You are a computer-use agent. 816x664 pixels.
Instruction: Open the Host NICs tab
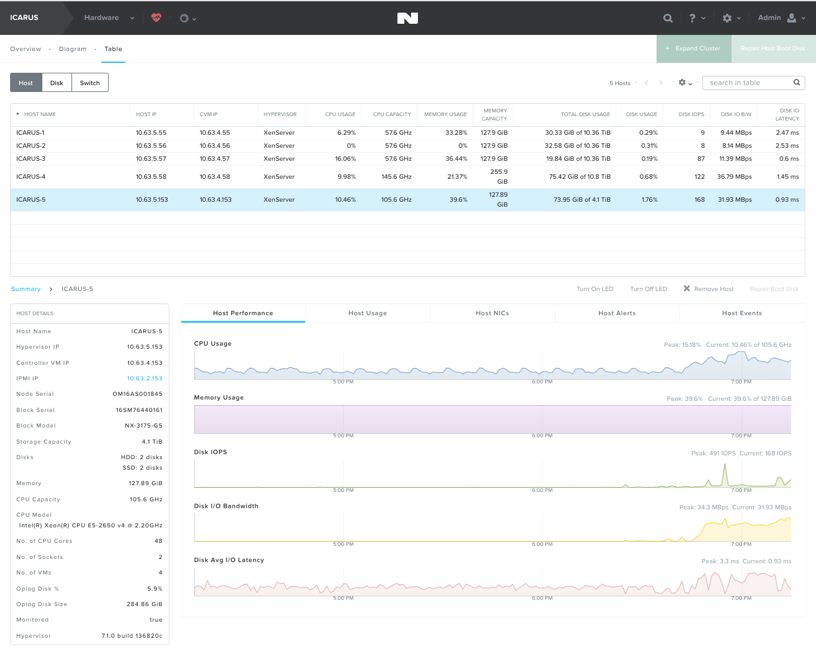click(x=492, y=313)
